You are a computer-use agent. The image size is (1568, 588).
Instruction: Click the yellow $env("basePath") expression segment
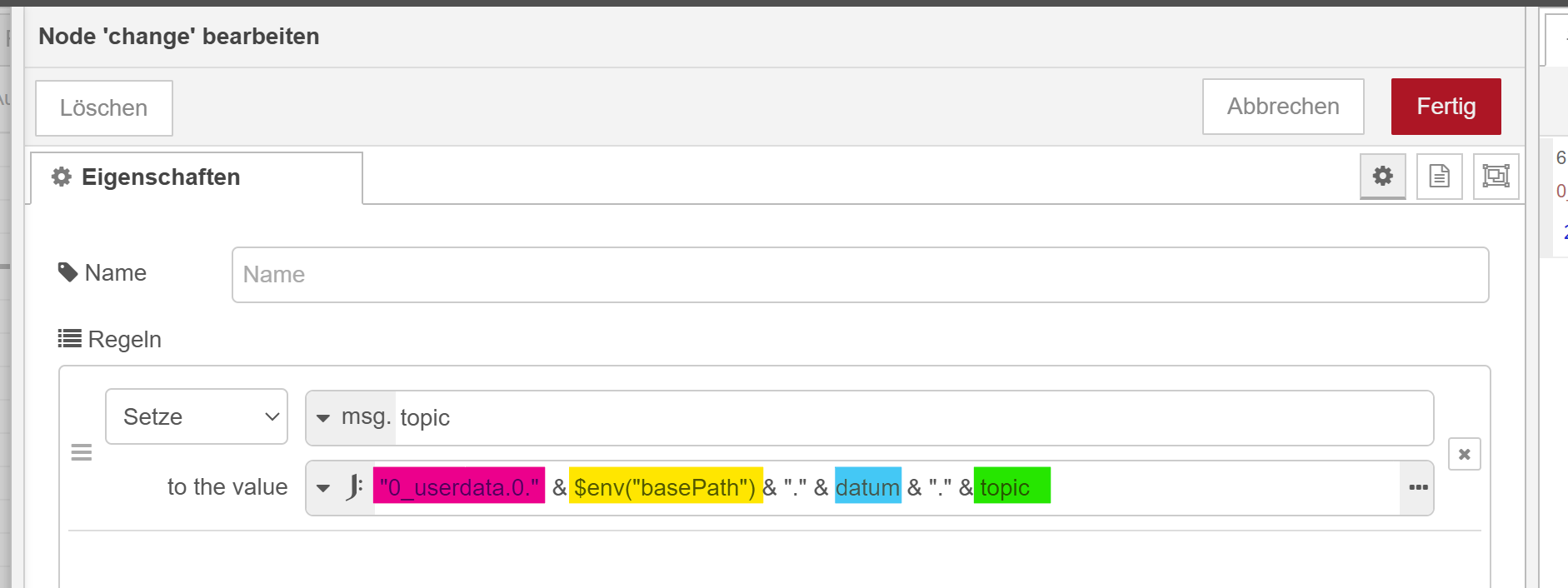click(x=665, y=487)
